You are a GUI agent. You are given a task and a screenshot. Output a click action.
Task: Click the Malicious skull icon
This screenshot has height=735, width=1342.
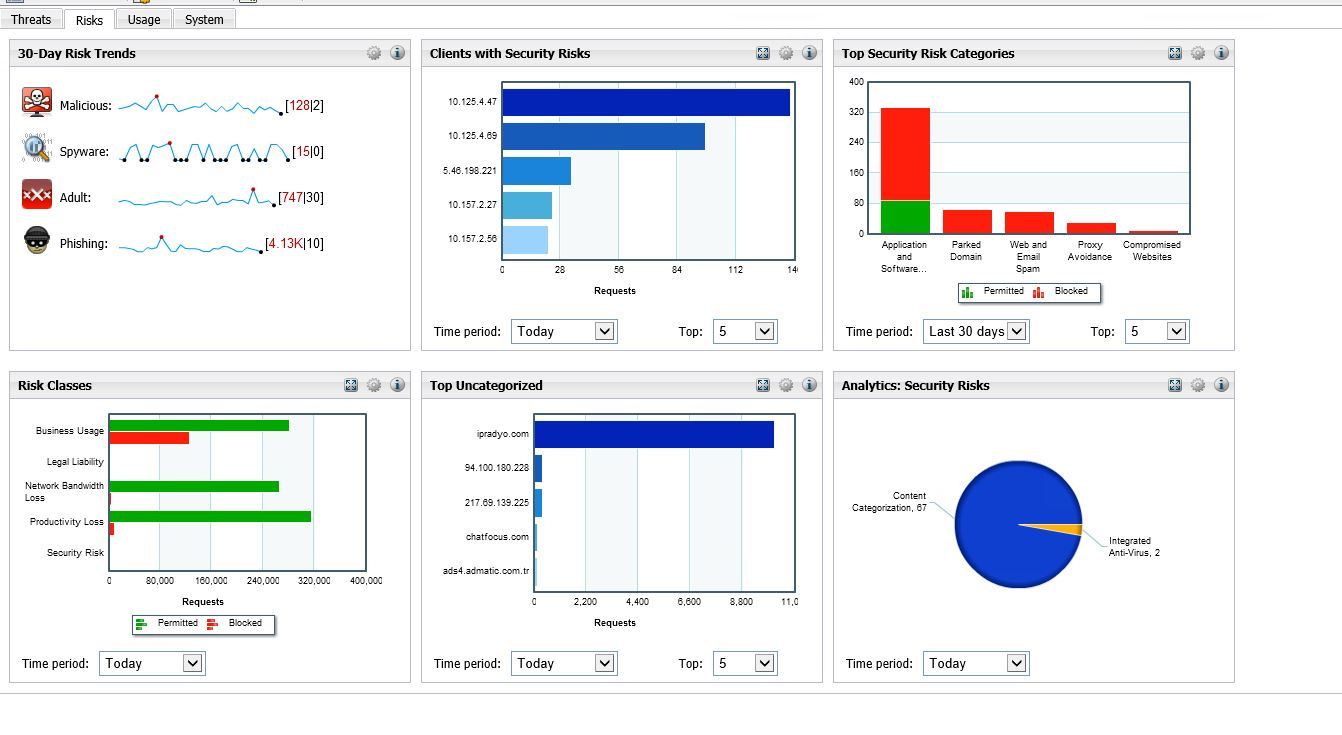[37, 102]
